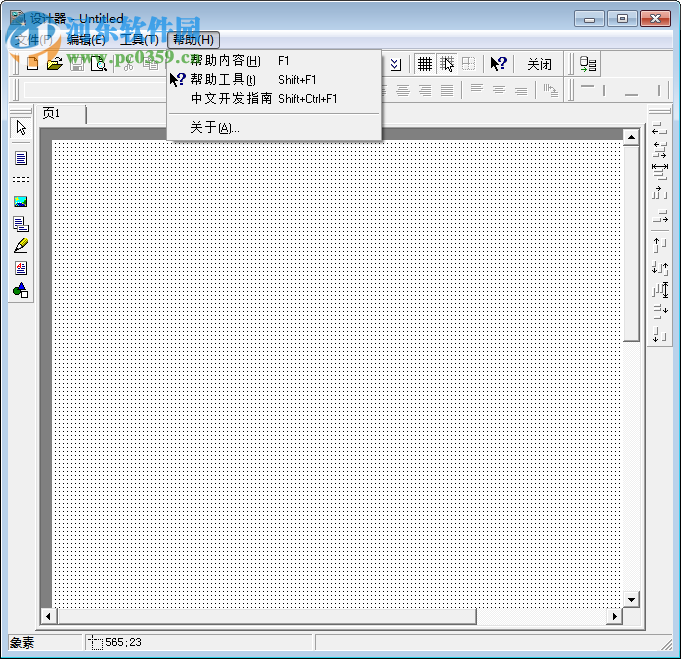Click the Save report diskette icon
Image resolution: width=681 pixels, height=659 pixels.
(x=77, y=64)
